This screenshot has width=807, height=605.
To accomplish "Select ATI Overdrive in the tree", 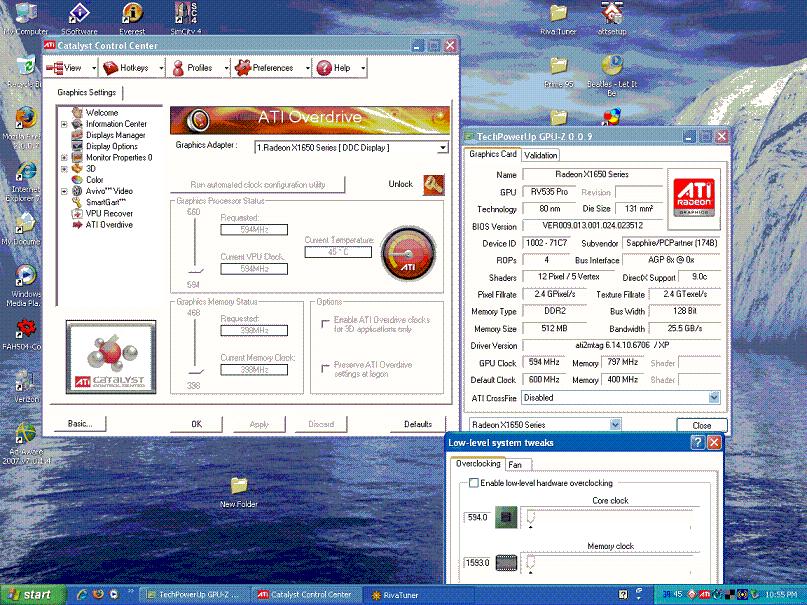I will [x=109, y=225].
